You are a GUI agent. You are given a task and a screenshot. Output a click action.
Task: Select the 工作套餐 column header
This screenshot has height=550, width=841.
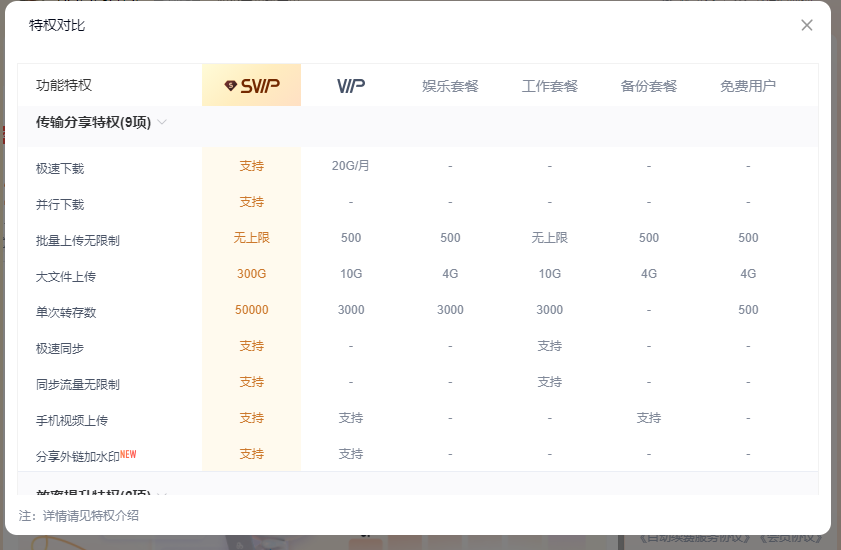click(550, 86)
